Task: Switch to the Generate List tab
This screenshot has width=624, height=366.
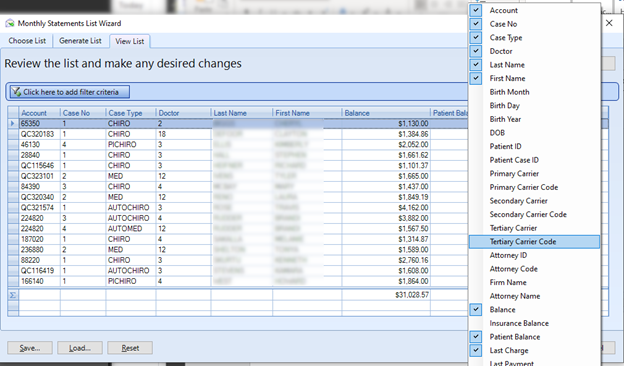Action: click(x=80, y=41)
